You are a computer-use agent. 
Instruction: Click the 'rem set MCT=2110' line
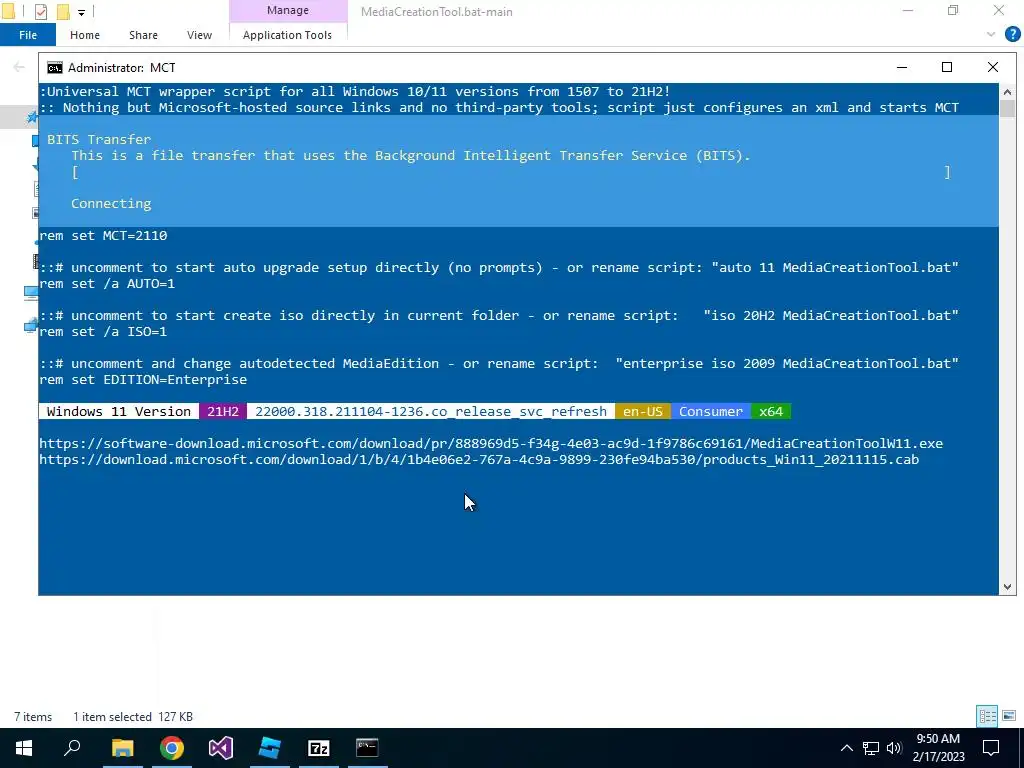pos(103,236)
